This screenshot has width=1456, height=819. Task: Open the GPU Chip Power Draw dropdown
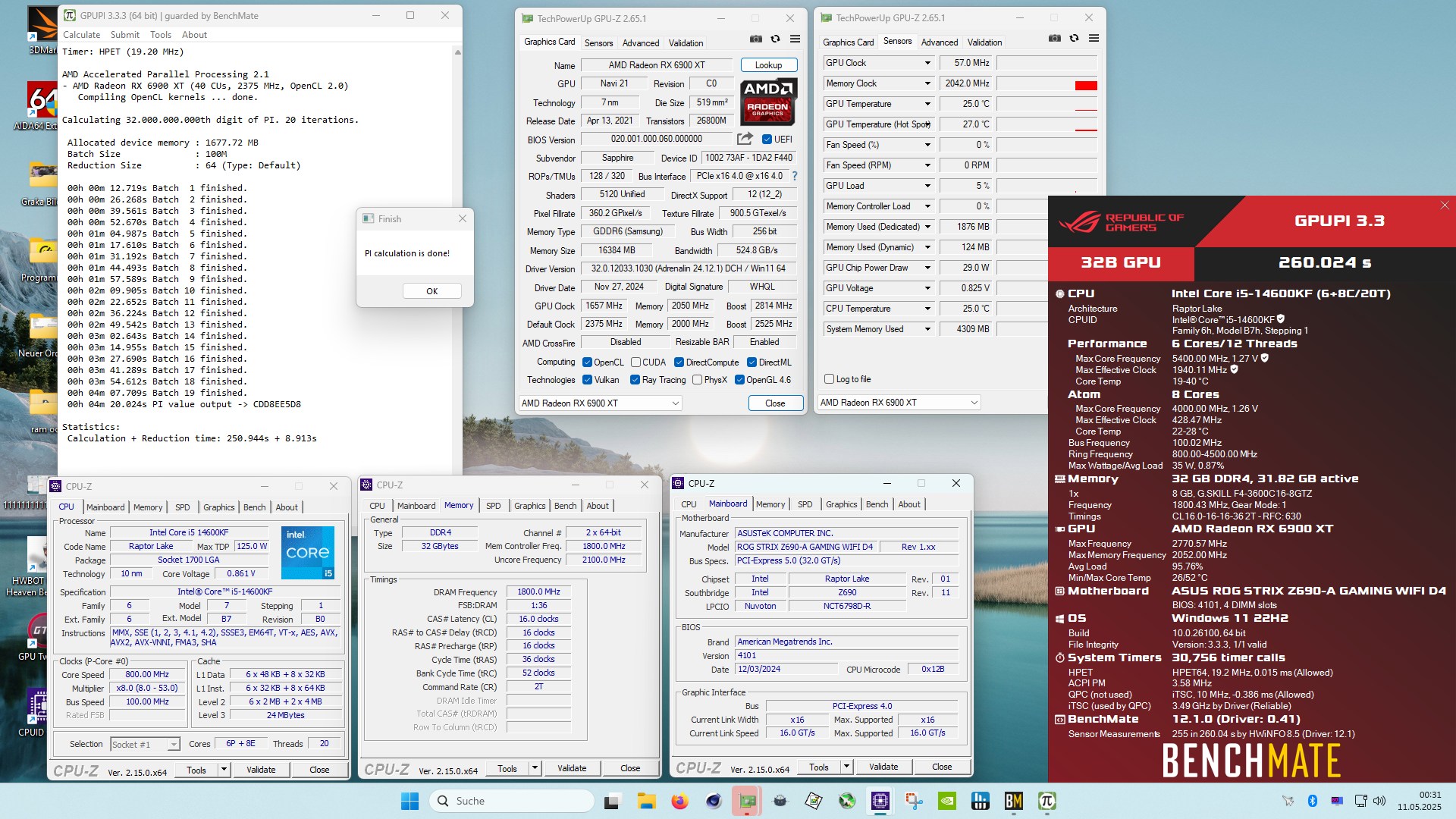click(927, 268)
